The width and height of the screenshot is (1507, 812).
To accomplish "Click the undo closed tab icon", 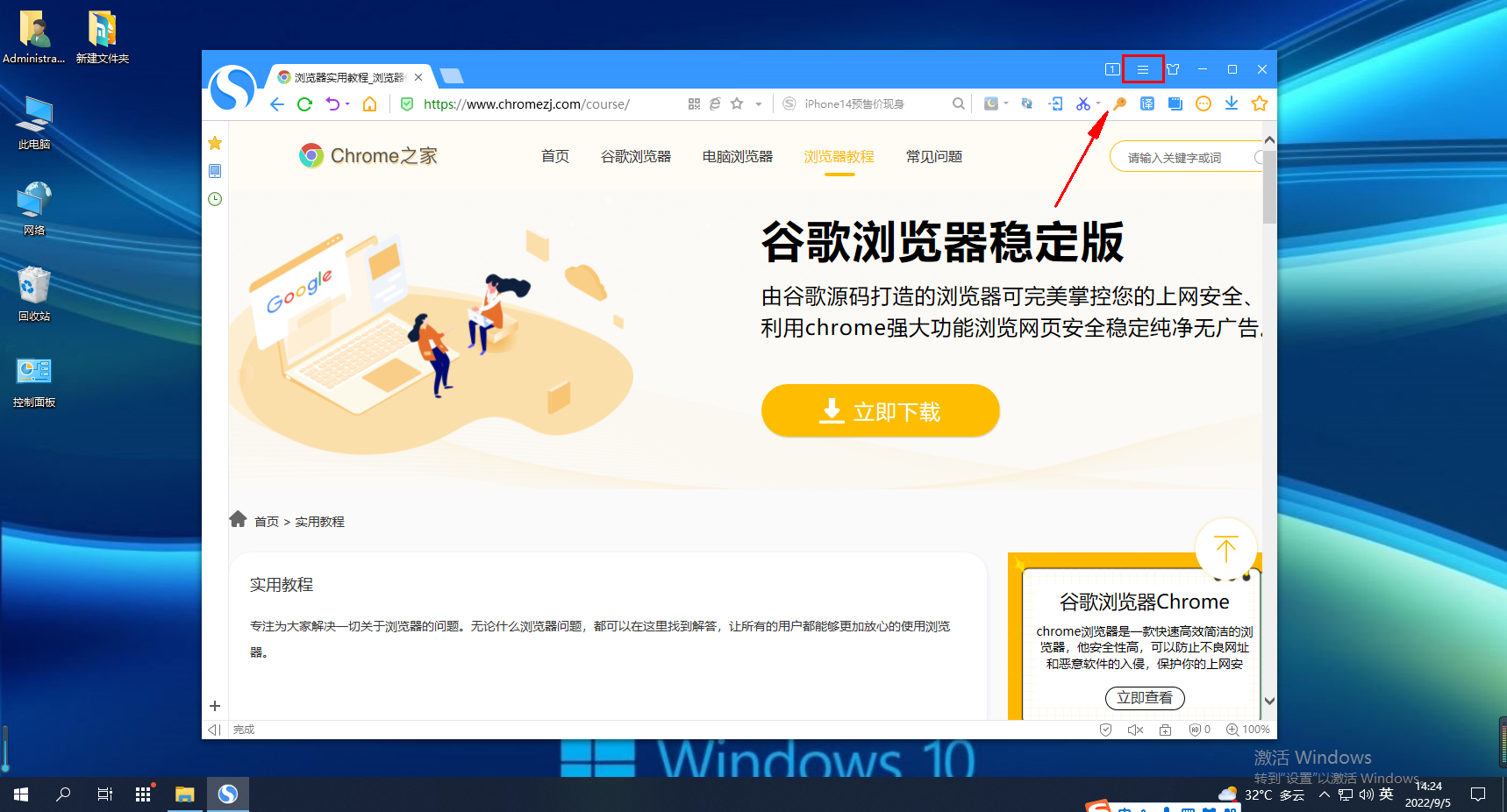I will [332, 104].
